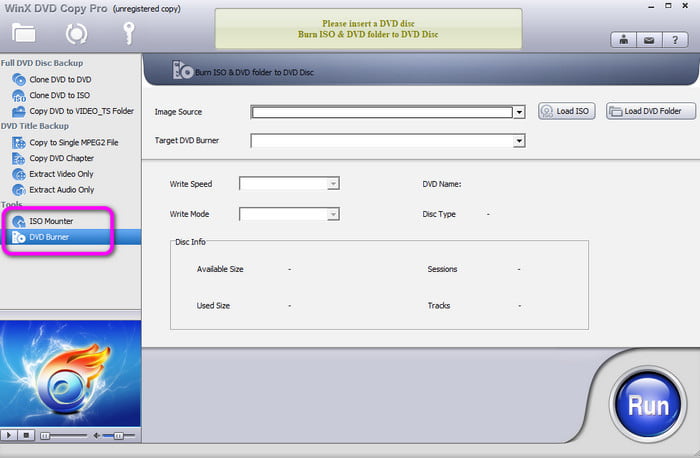Open the key registration icon
This screenshot has height=458, width=700.
[129, 33]
